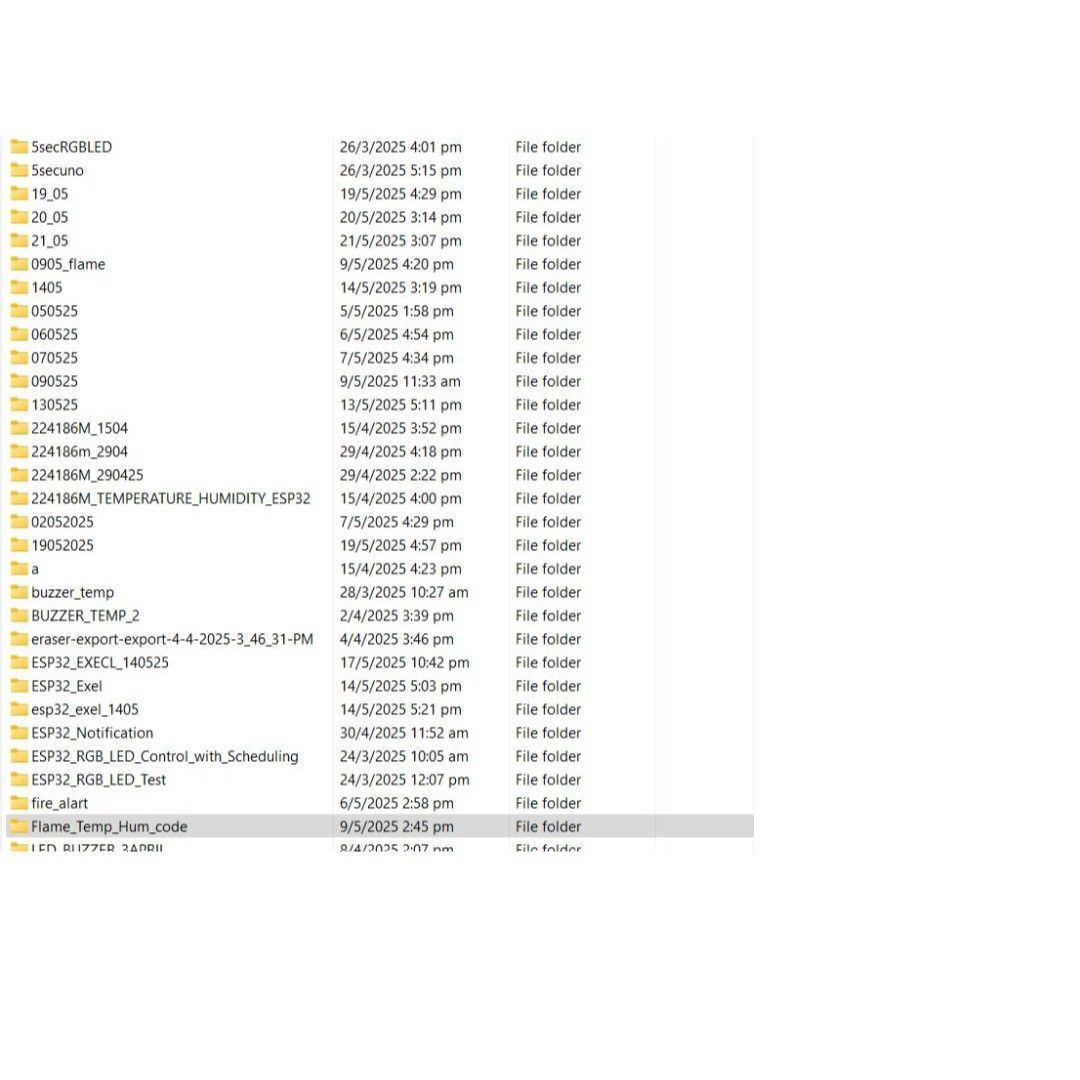
Task: Click date 17/5/2025 10:42 pm
Action: click(x=404, y=662)
